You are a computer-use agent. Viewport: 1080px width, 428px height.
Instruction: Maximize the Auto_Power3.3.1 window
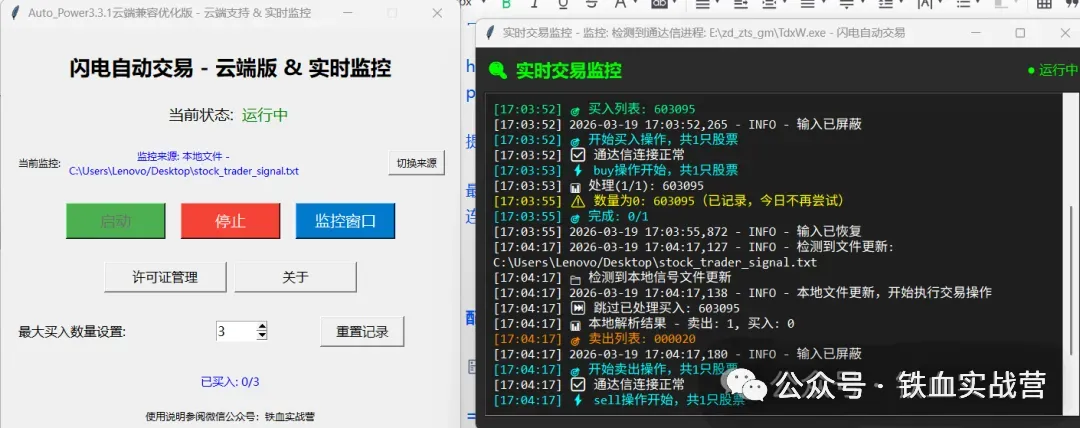[393, 13]
